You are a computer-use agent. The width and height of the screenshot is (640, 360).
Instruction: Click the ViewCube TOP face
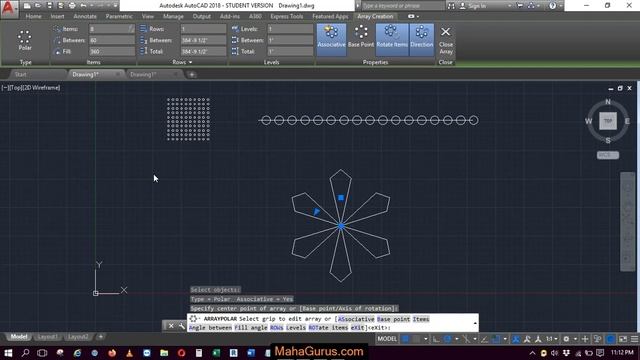coord(608,121)
